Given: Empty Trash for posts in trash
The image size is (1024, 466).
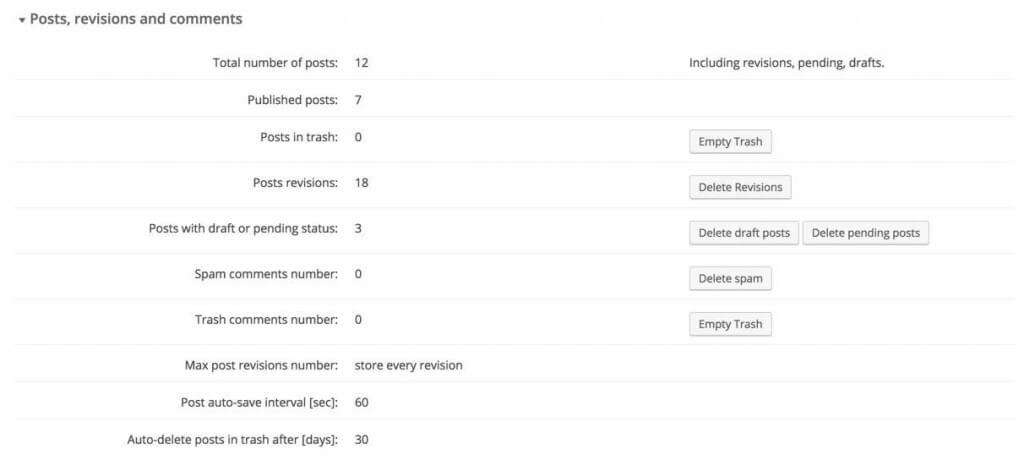Looking at the screenshot, I should tap(730, 142).
